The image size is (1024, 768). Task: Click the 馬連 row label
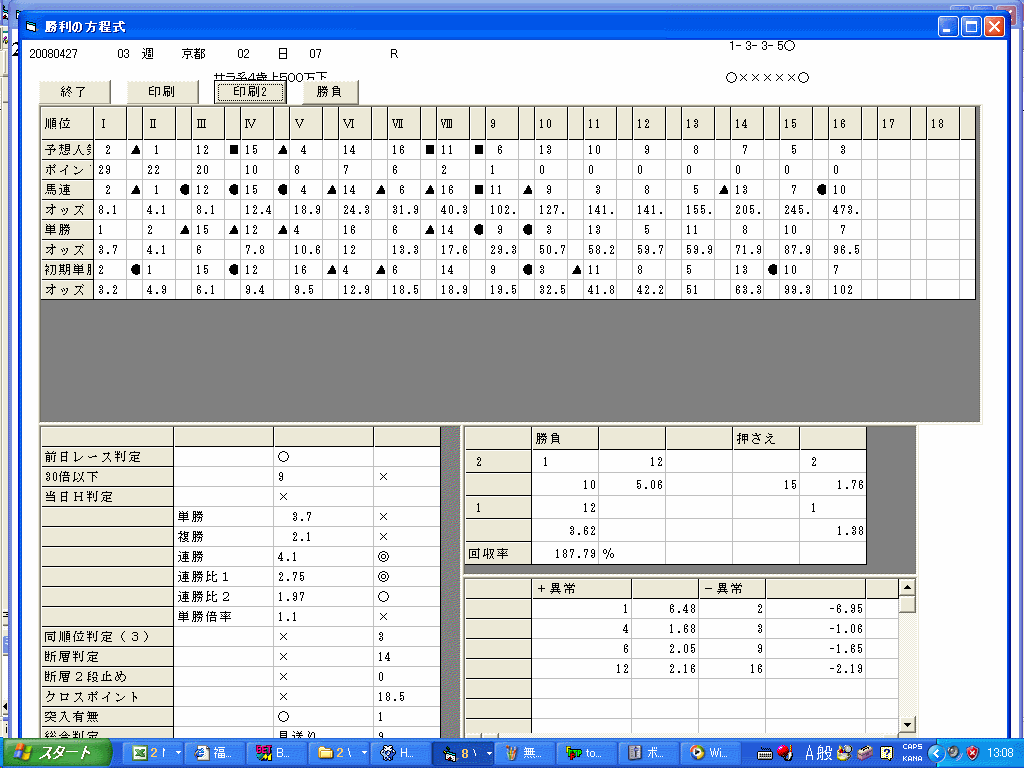(67, 190)
